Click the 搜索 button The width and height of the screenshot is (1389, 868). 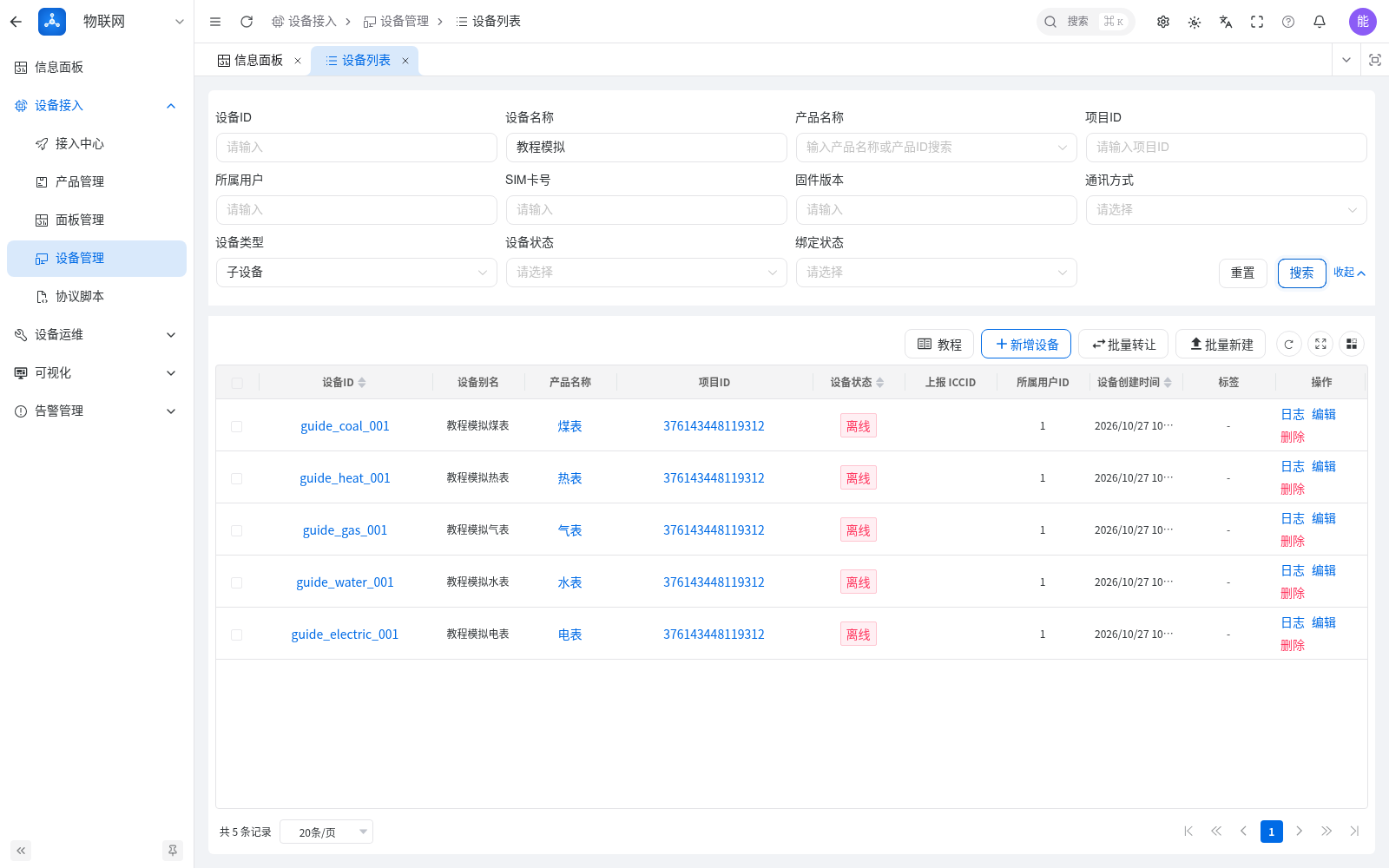pos(1301,273)
